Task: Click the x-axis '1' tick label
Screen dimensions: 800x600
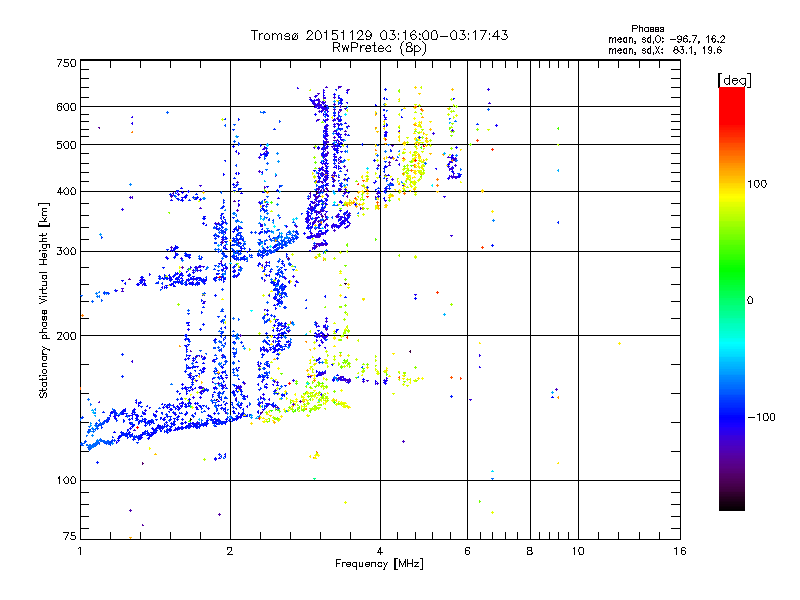Action: coord(80,551)
